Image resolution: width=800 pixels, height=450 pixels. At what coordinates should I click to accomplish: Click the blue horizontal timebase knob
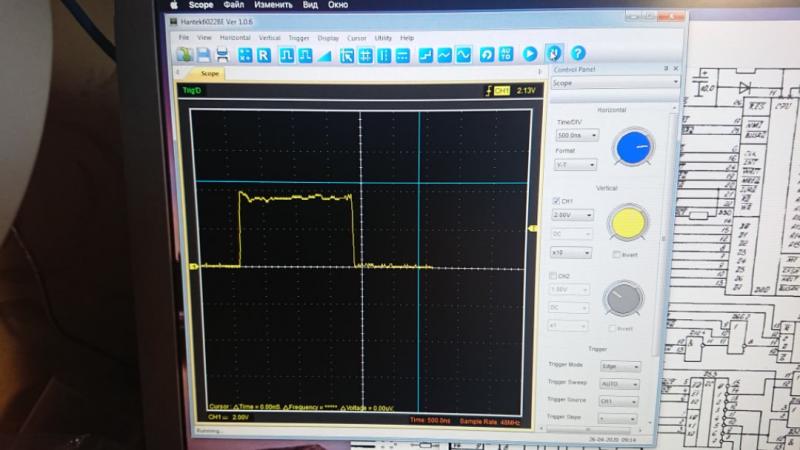click(x=631, y=147)
